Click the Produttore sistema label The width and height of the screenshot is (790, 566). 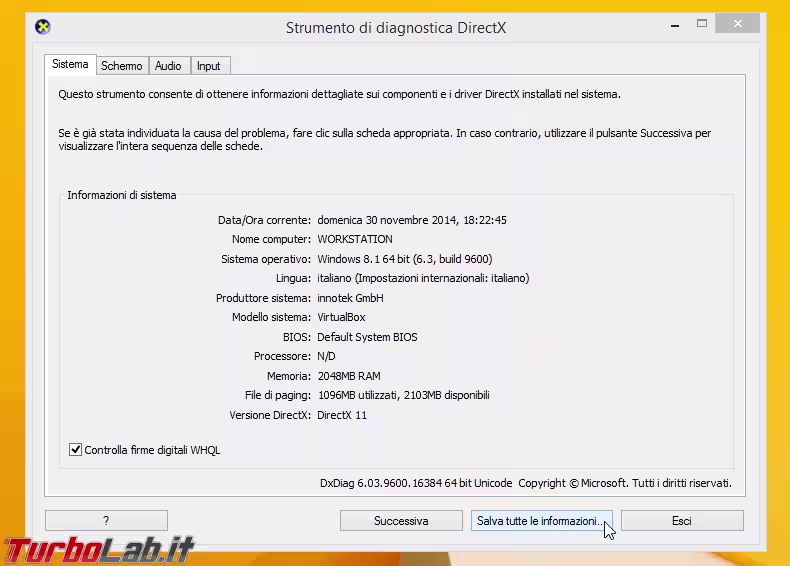(264, 298)
